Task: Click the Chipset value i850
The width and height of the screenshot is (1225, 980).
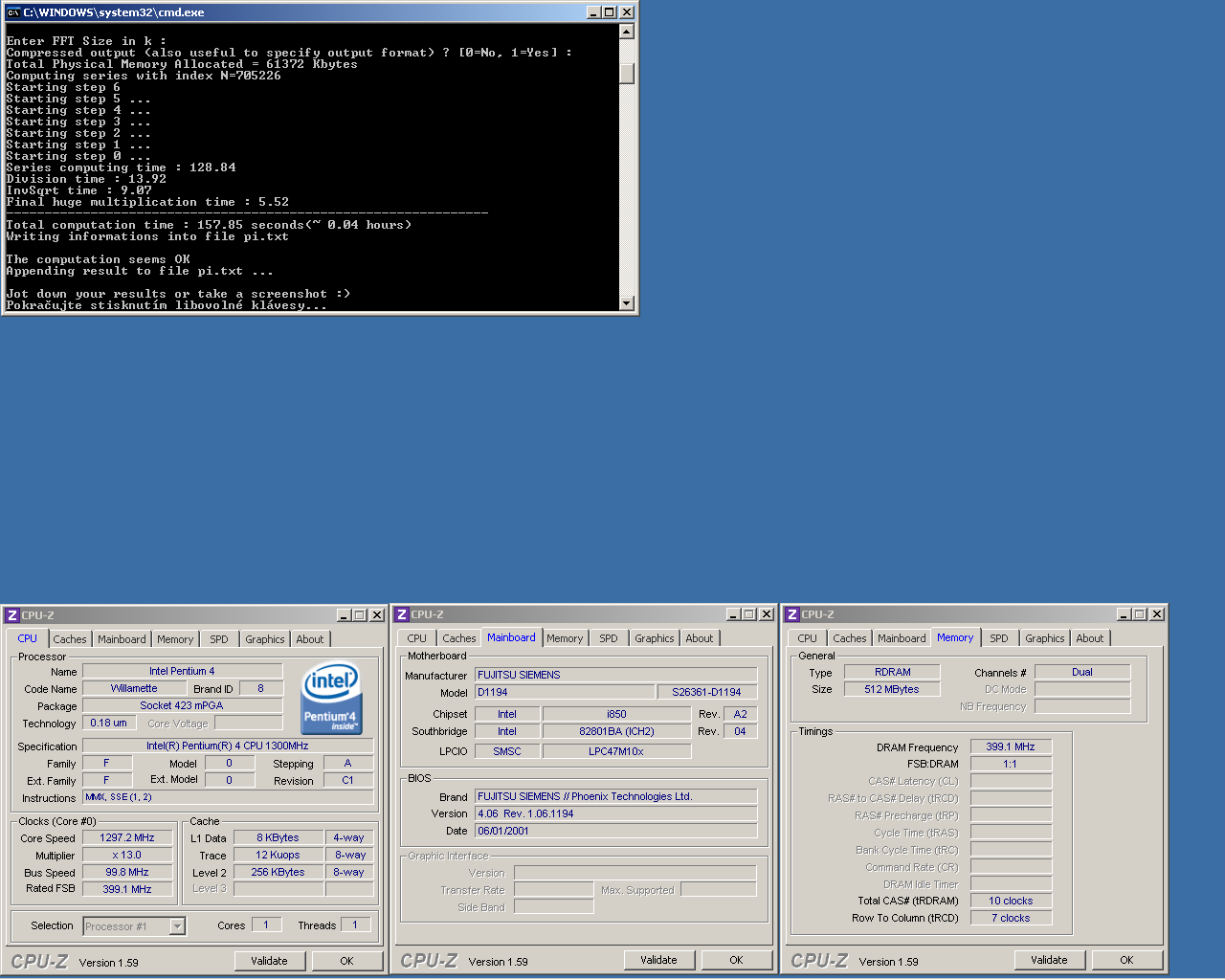Action: [616, 714]
